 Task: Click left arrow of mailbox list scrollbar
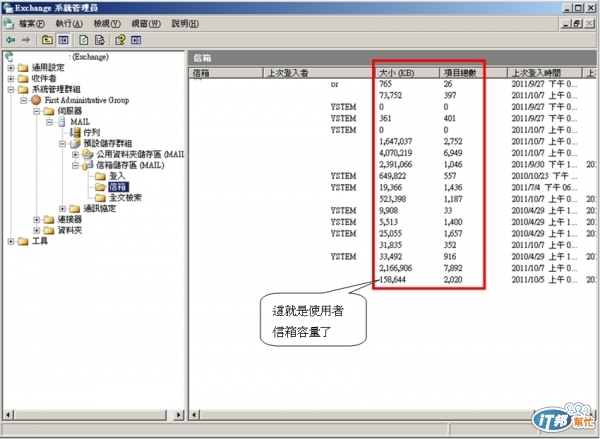click(x=194, y=415)
